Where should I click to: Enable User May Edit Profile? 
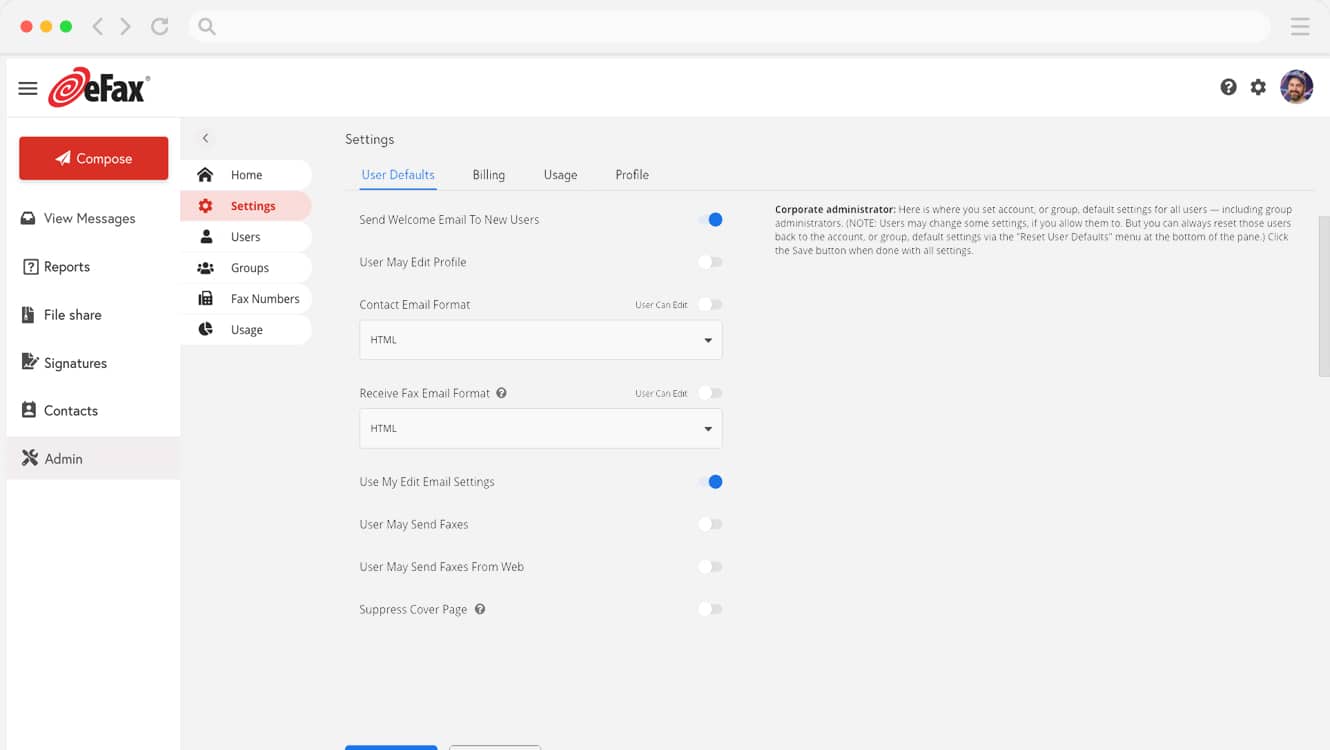711,262
